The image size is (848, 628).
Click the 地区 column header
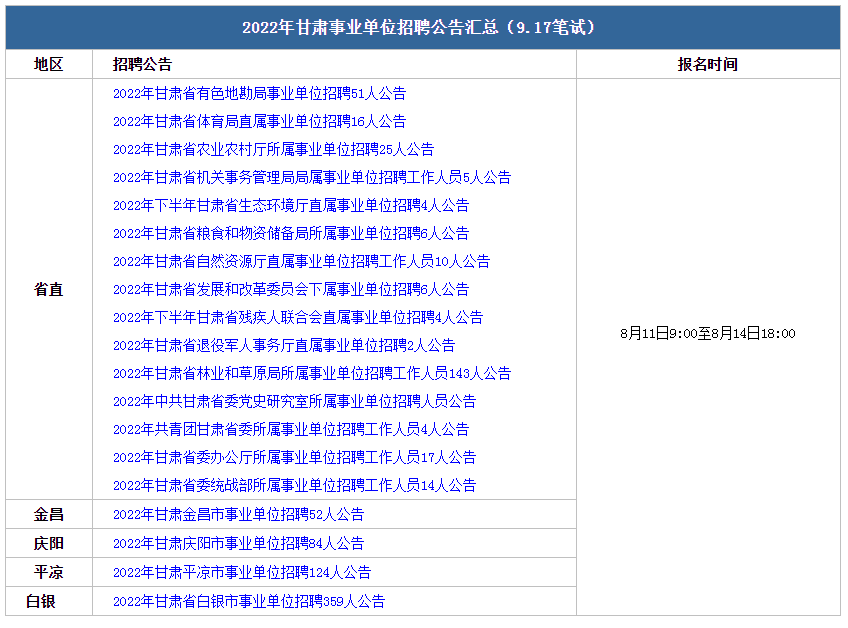pyautogui.click(x=49, y=64)
